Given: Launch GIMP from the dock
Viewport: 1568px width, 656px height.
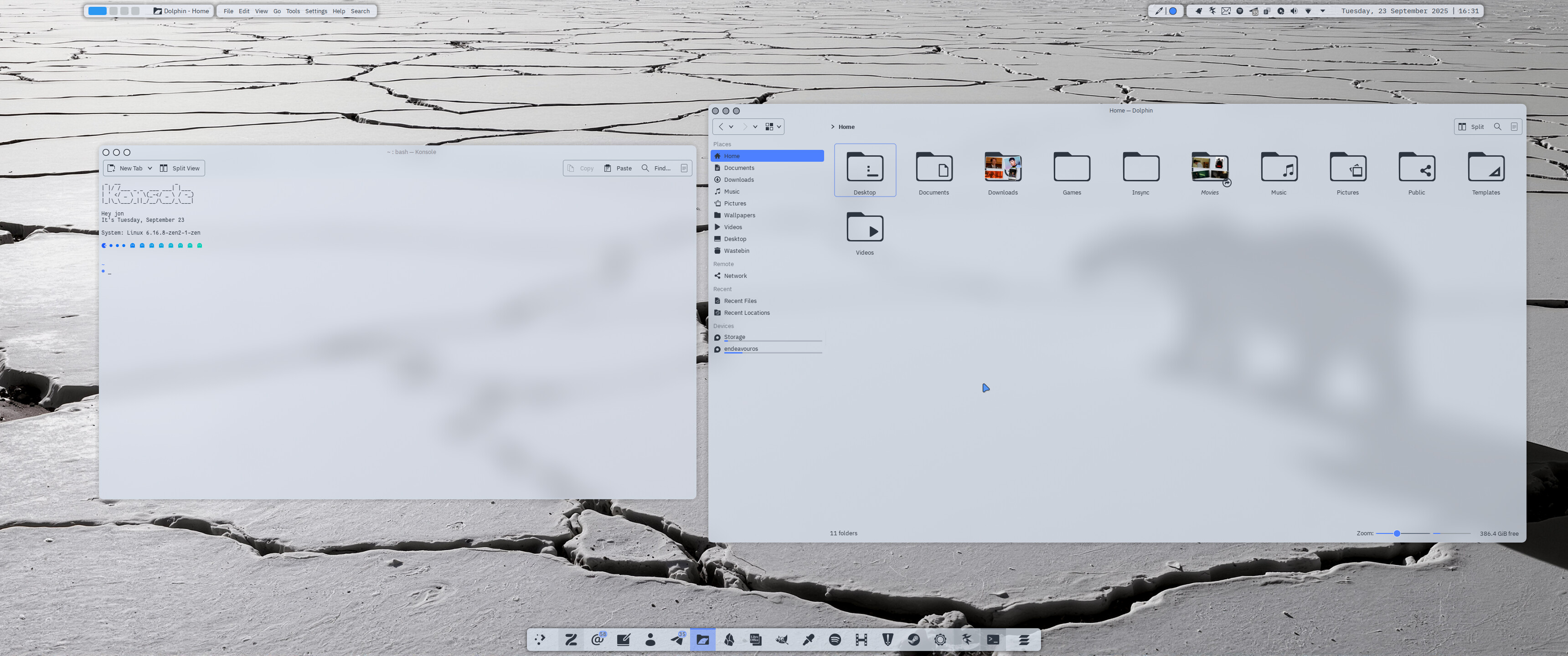Looking at the screenshot, I should pyautogui.click(x=782, y=640).
